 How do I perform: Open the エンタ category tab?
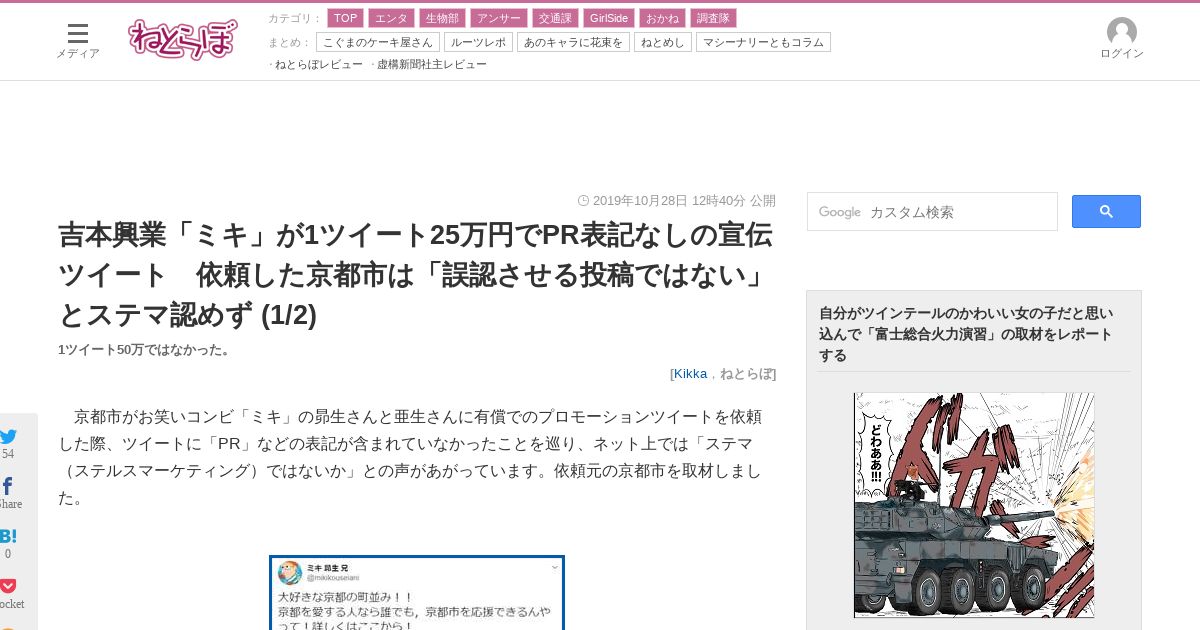pyautogui.click(x=391, y=18)
